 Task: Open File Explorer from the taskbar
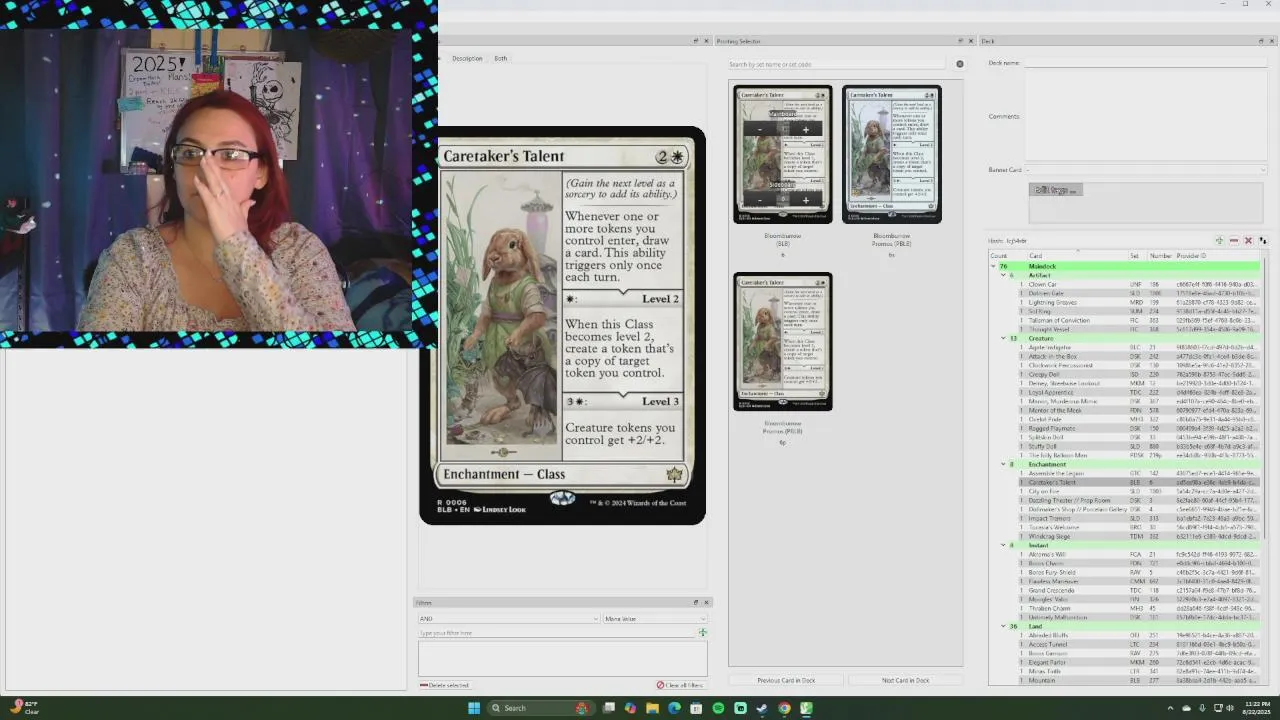(x=652, y=708)
